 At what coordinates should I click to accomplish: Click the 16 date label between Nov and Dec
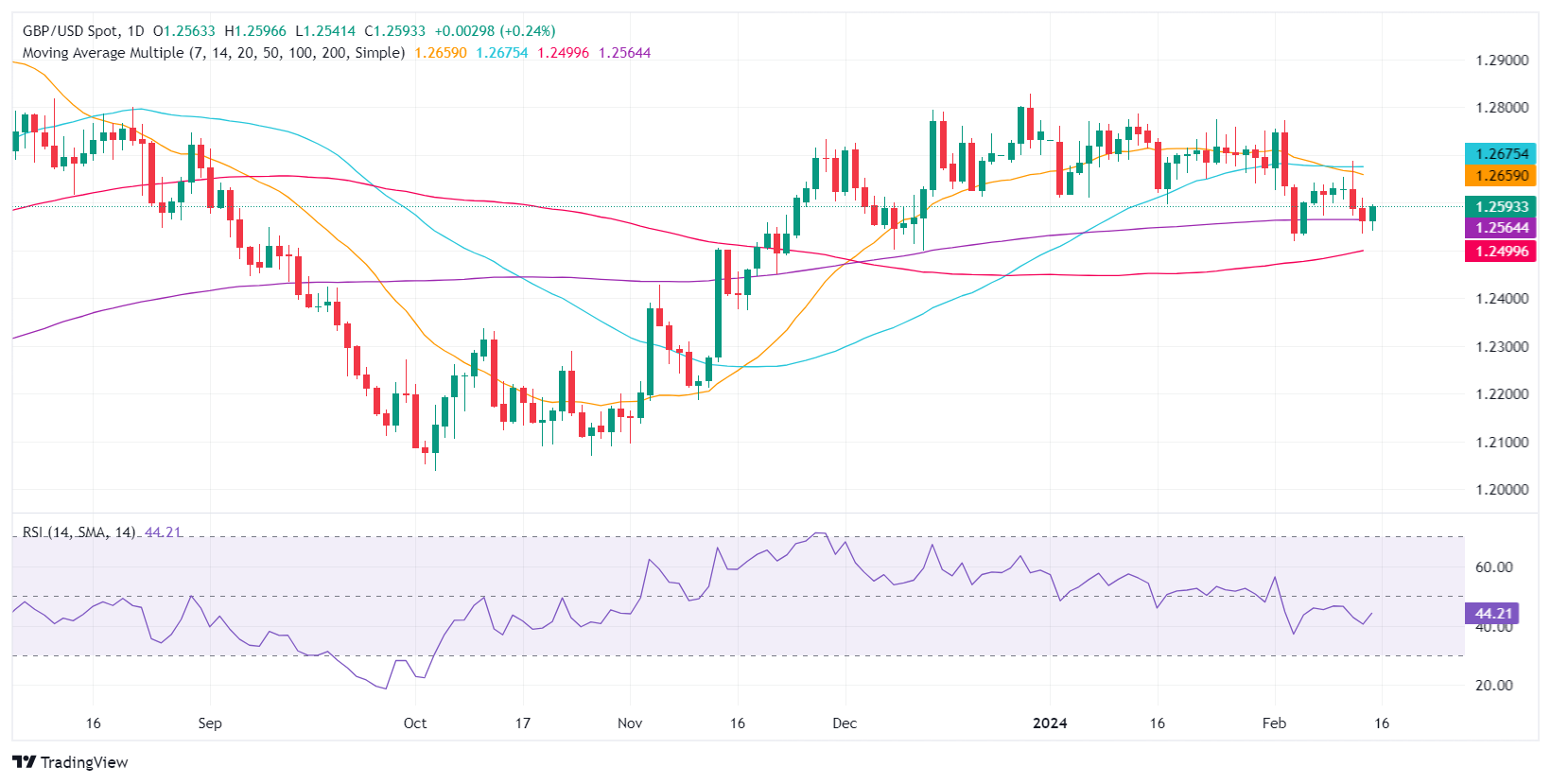[738, 723]
